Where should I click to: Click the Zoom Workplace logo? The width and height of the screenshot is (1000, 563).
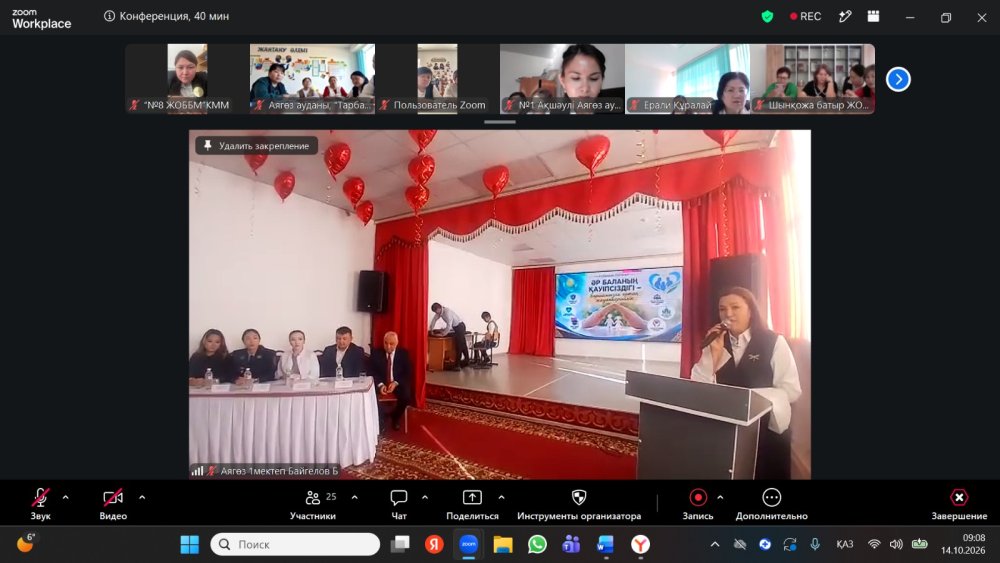click(x=41, y=19)
